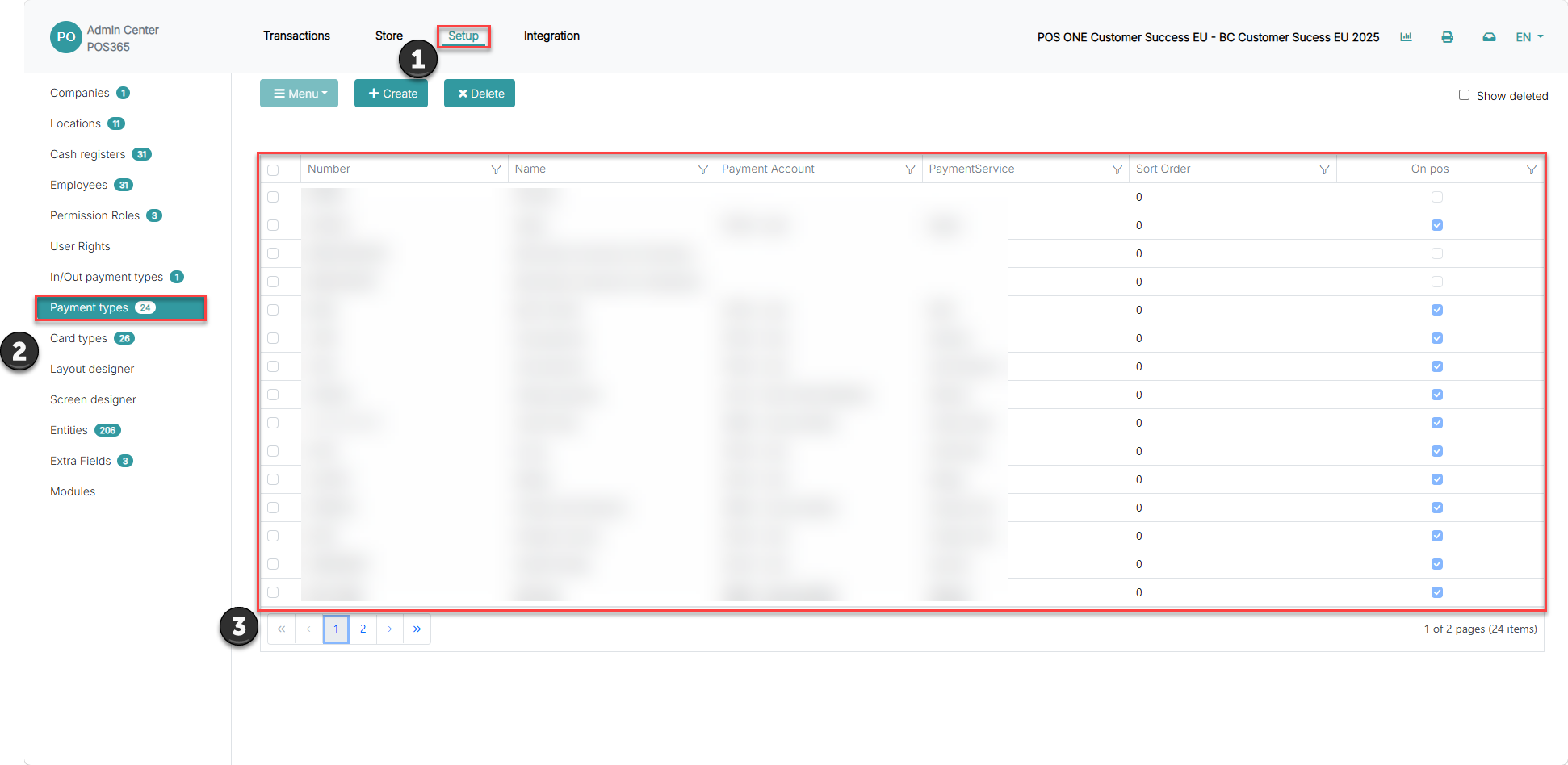This screenshot has height=765, width=1568.
Task: Select Companies in sidebar
Action: pos(79,93)
